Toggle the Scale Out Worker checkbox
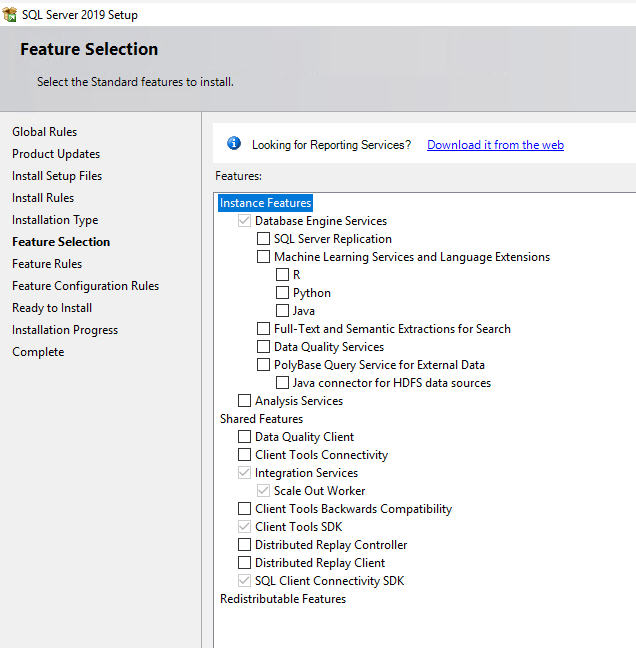Image resolution: width=636 pixels, height=648 pixels. pos(263,491)
